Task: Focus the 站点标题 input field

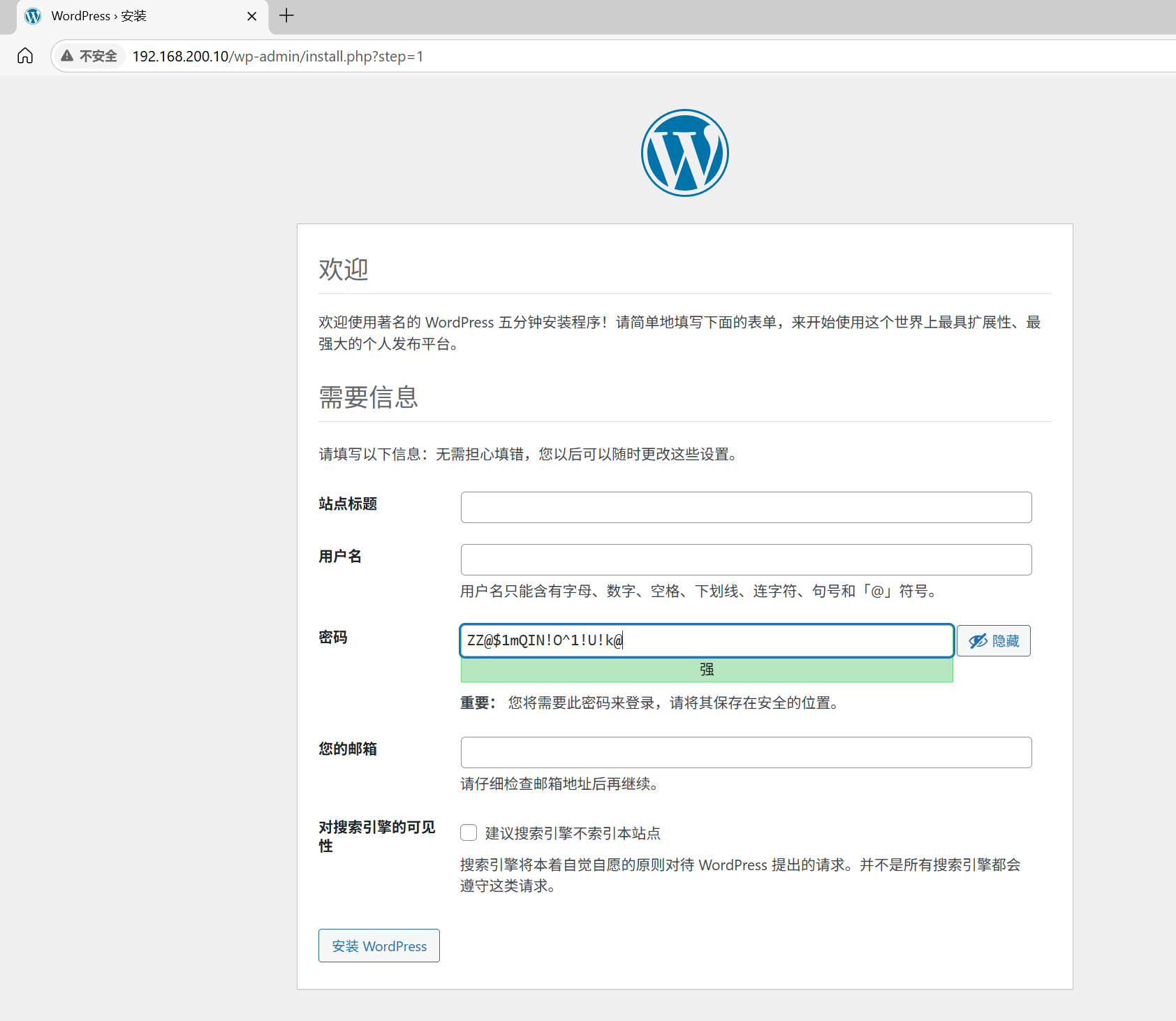Action: (x=746, y=507)
